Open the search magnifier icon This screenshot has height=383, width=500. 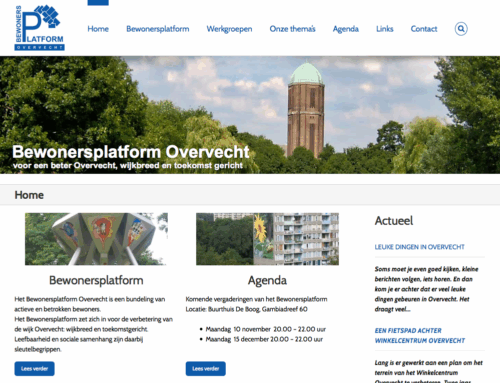[x=461, y=29]
